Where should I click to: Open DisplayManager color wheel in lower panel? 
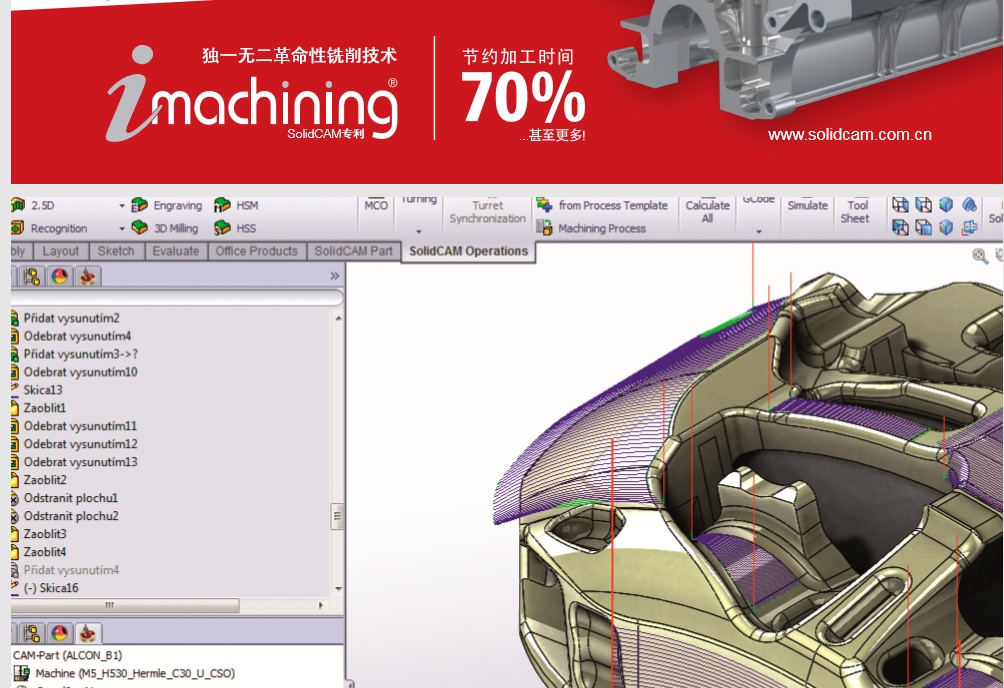60,634
